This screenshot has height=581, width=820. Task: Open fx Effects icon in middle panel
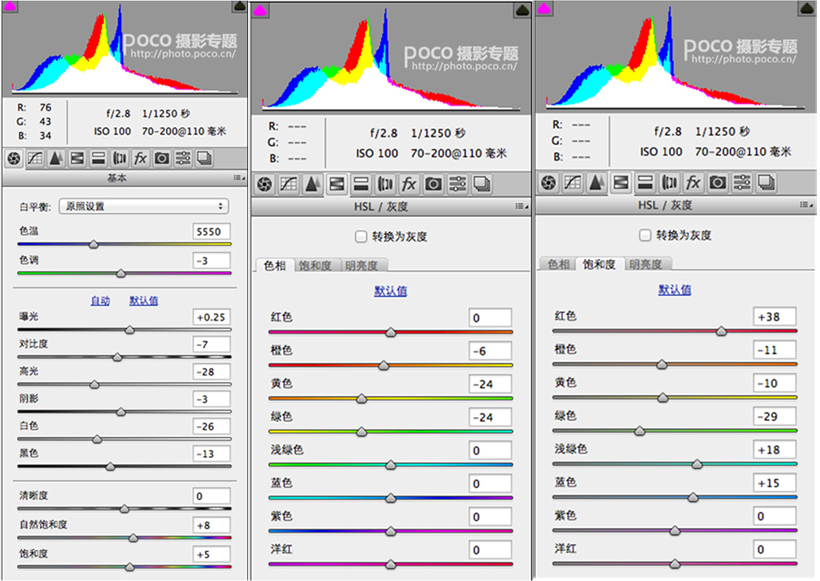tap(409, 184)
